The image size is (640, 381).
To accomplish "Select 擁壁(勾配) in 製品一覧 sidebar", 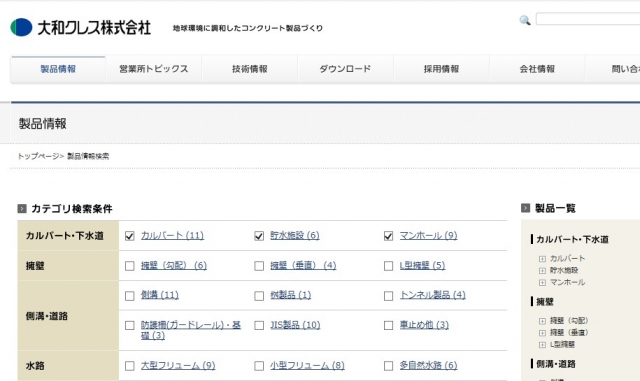I will point(569,321).
